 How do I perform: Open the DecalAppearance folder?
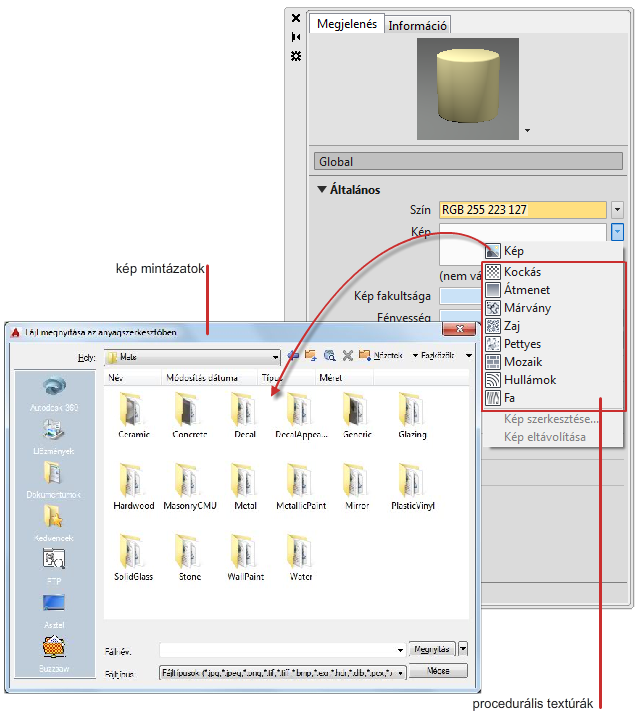[301, 416]
